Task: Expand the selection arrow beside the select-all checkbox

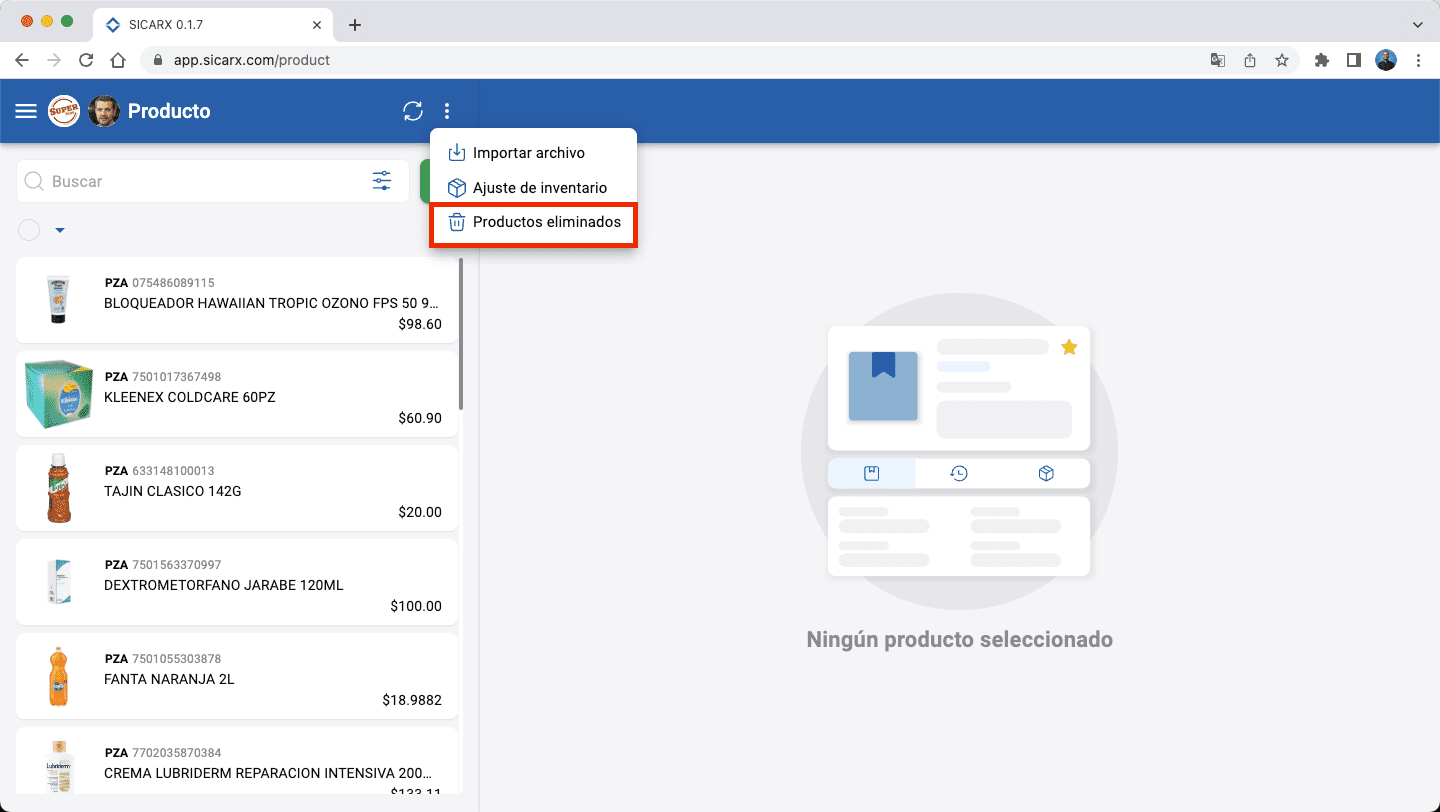Action: pyautogui.click(x=59, y=230)
